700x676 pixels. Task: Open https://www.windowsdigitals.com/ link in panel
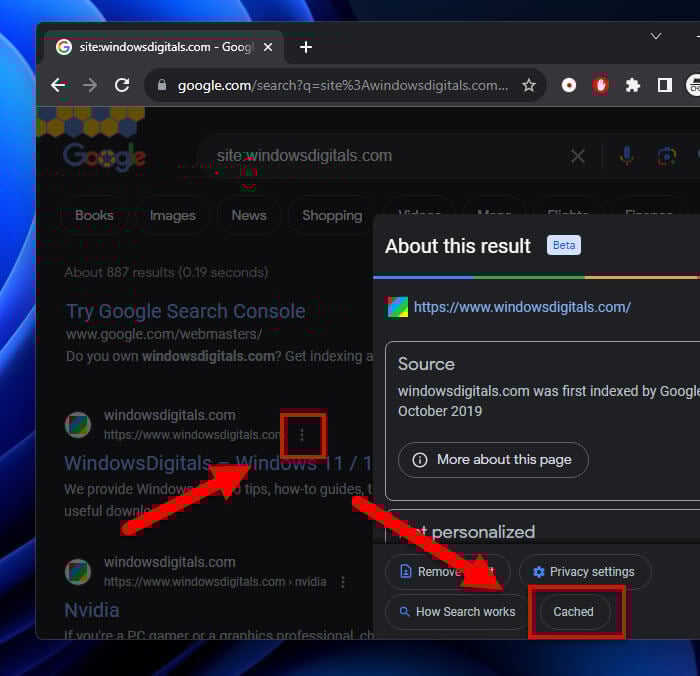pos(522,307)
